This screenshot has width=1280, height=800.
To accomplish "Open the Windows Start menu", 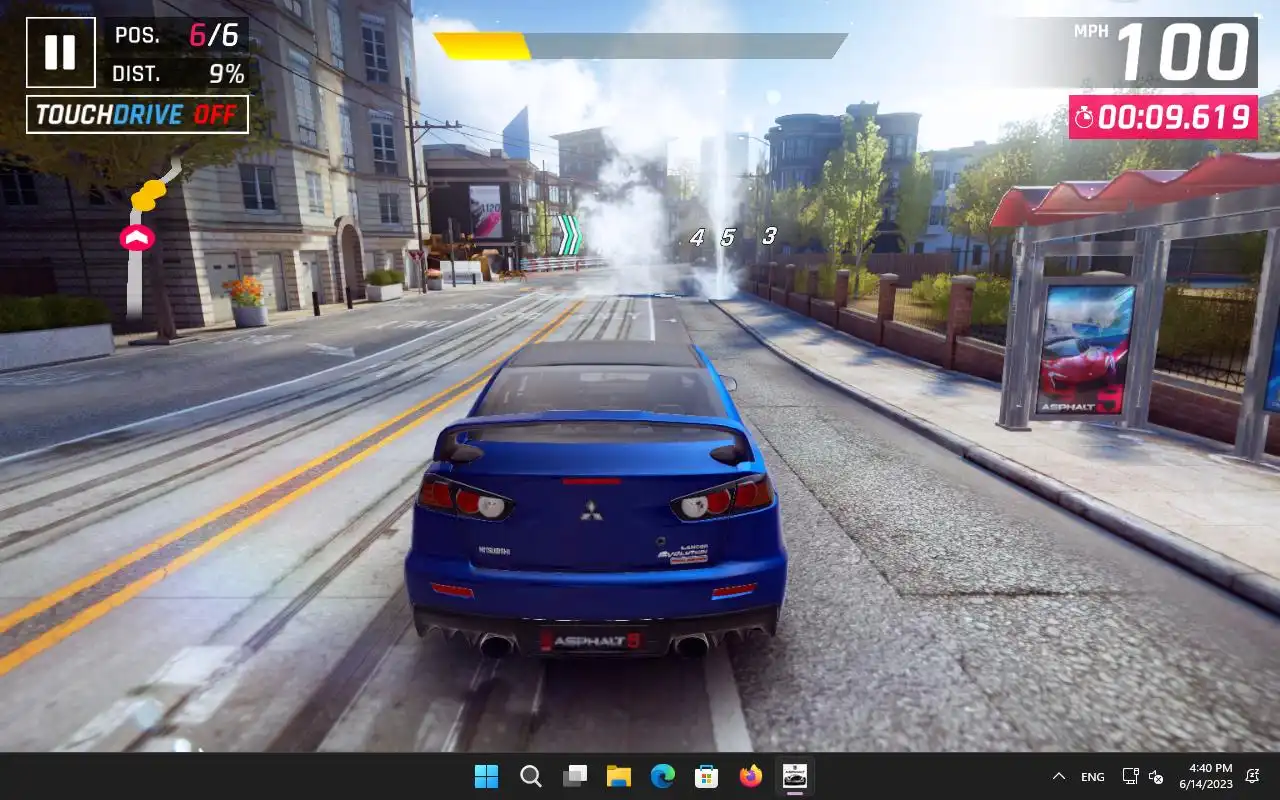I will point(486,776).
